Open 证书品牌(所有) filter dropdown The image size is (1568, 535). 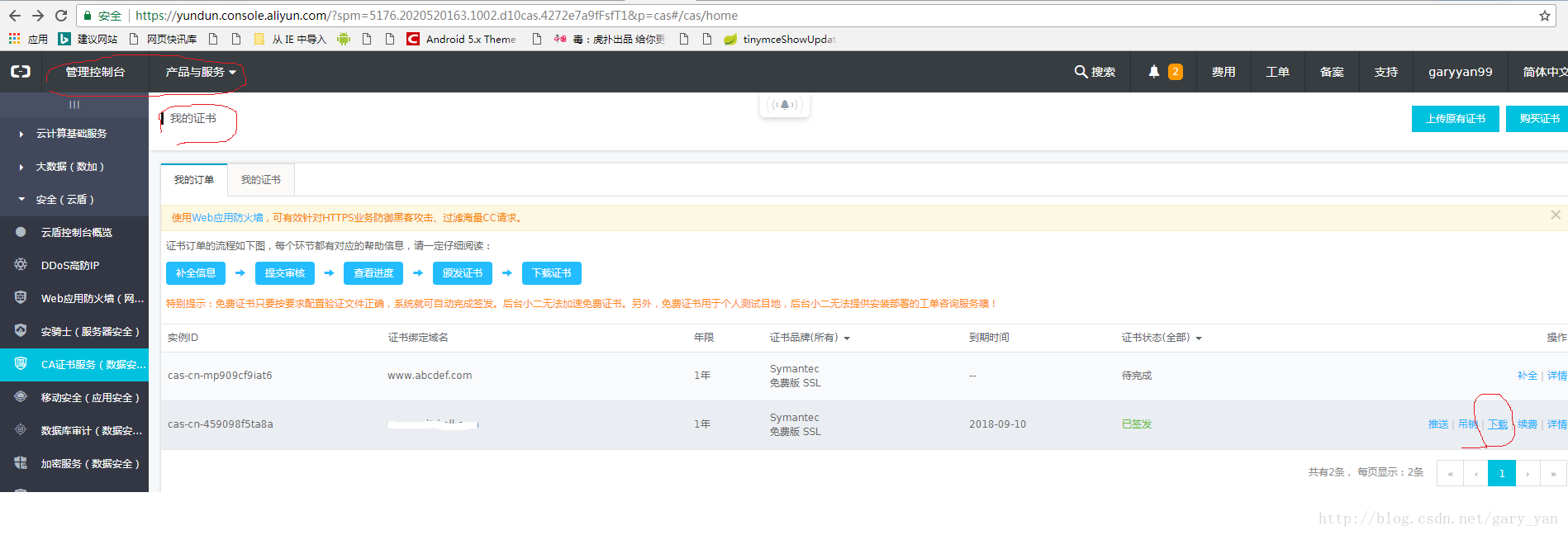[810, 338]
